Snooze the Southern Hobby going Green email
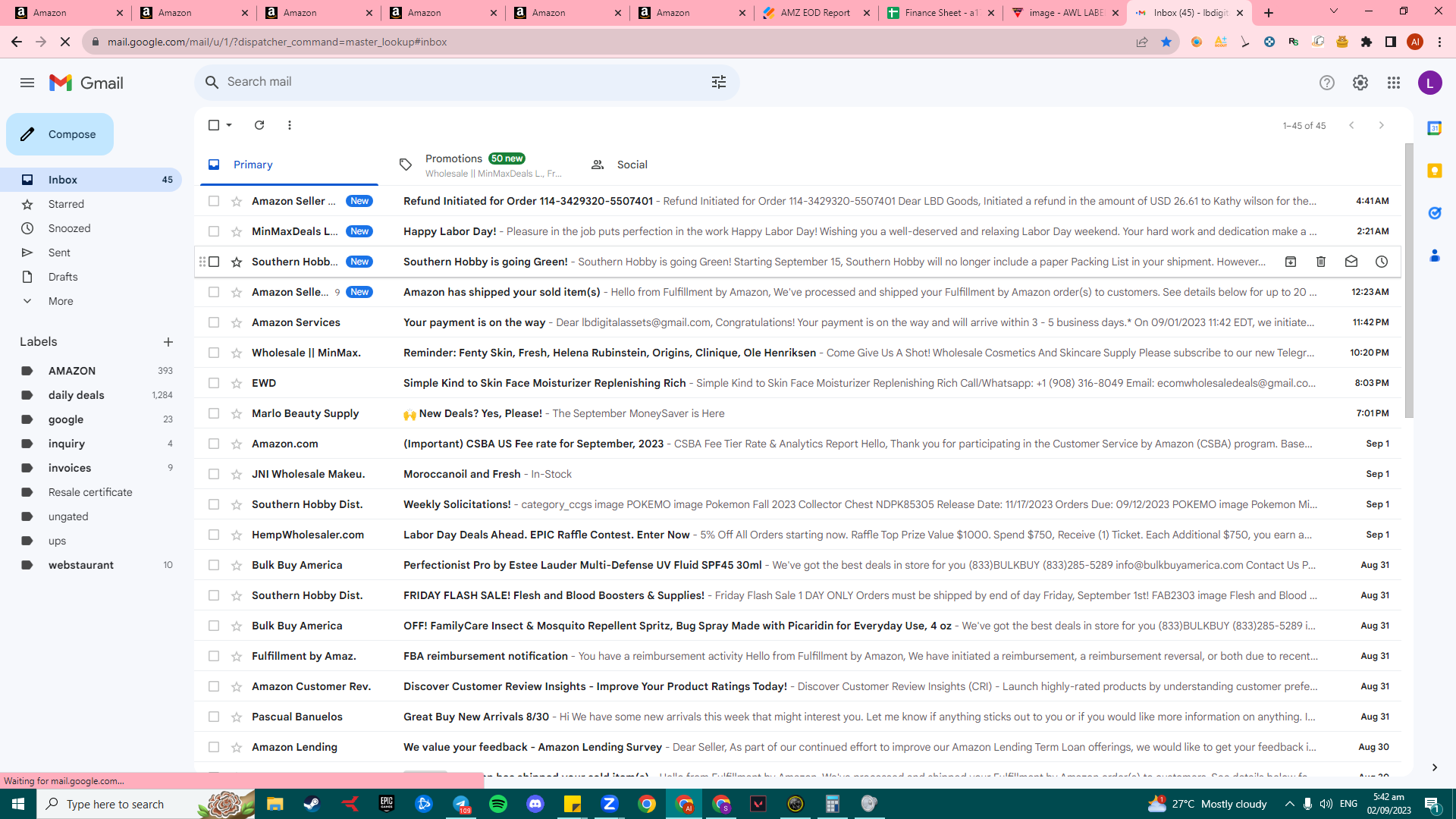The width and height of the screenshot is (1456, 819). pos(1382,262)
